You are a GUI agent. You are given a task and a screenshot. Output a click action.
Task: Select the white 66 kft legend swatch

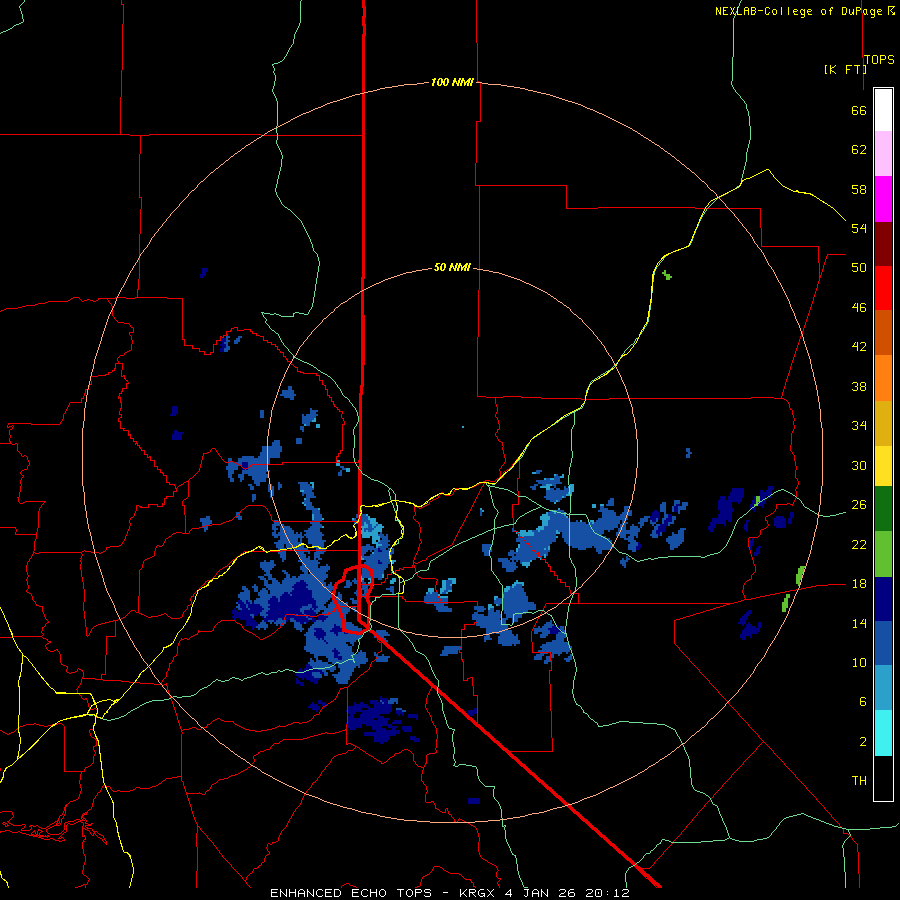tap(883, 110)
